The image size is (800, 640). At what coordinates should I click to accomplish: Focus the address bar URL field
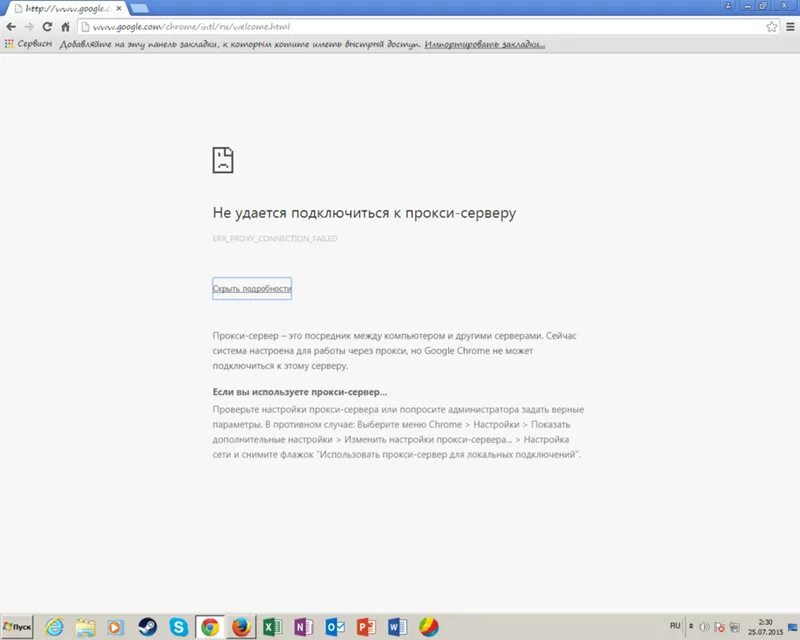[429, 27]
